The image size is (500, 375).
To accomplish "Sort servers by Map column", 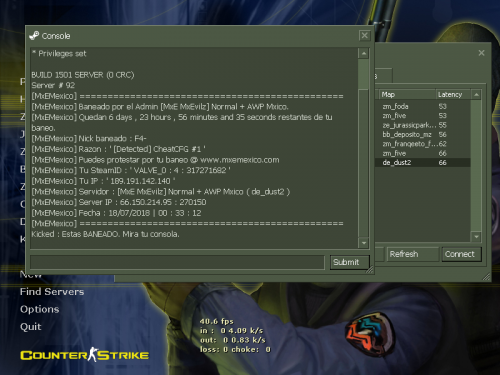I will click(407, 95).
